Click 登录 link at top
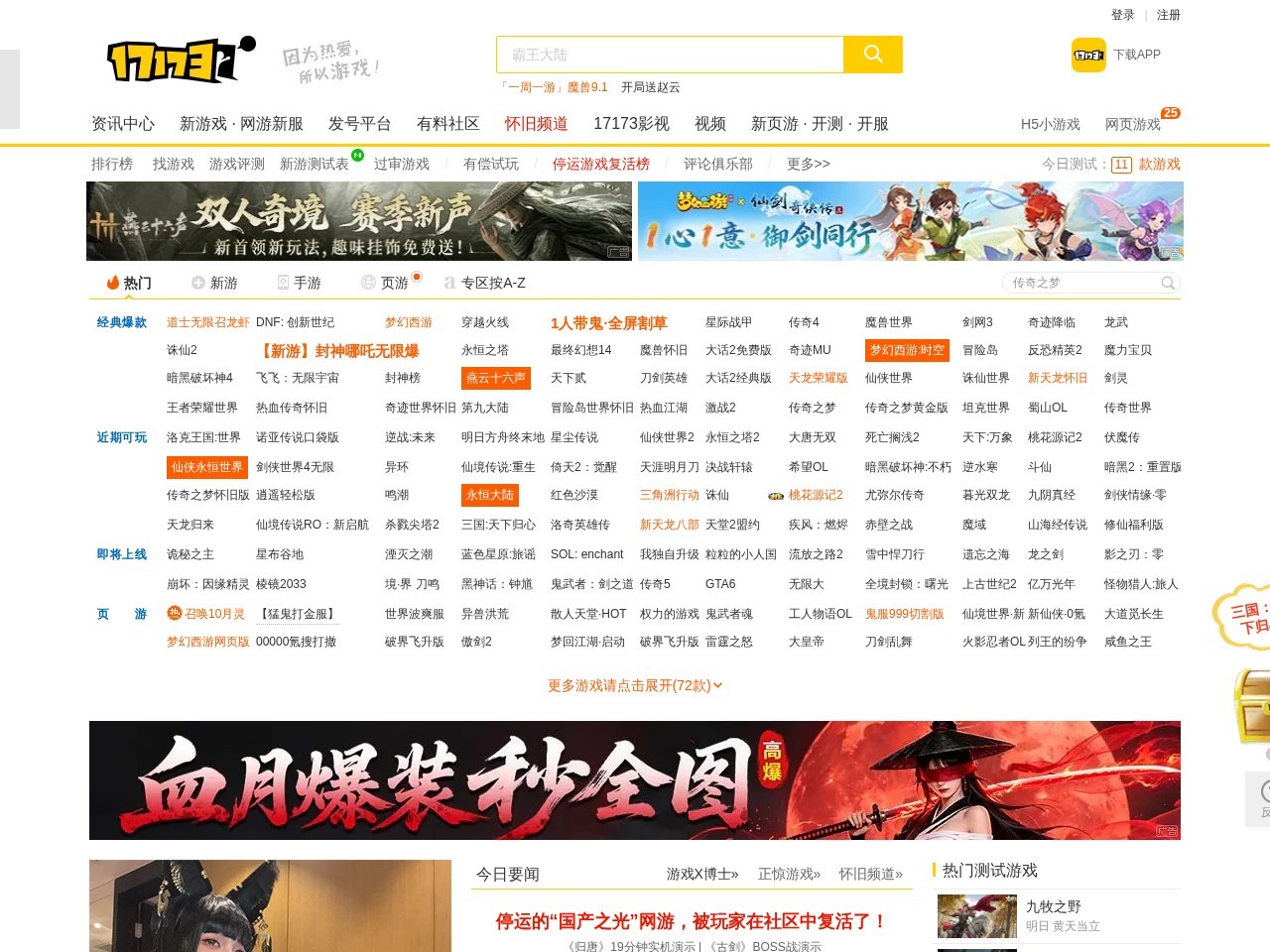Viewport: 1270px width, 952px height. (1123, 15)
